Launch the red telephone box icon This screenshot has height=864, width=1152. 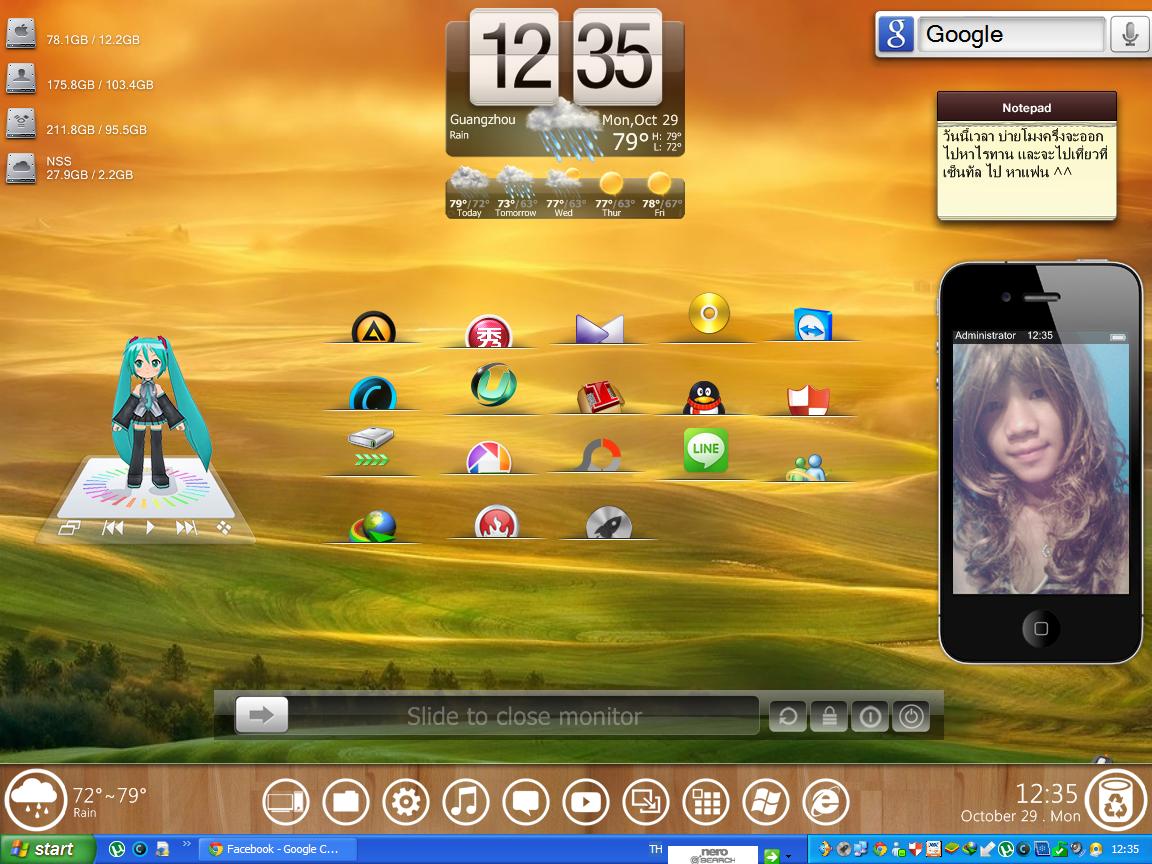coord(600,397)
